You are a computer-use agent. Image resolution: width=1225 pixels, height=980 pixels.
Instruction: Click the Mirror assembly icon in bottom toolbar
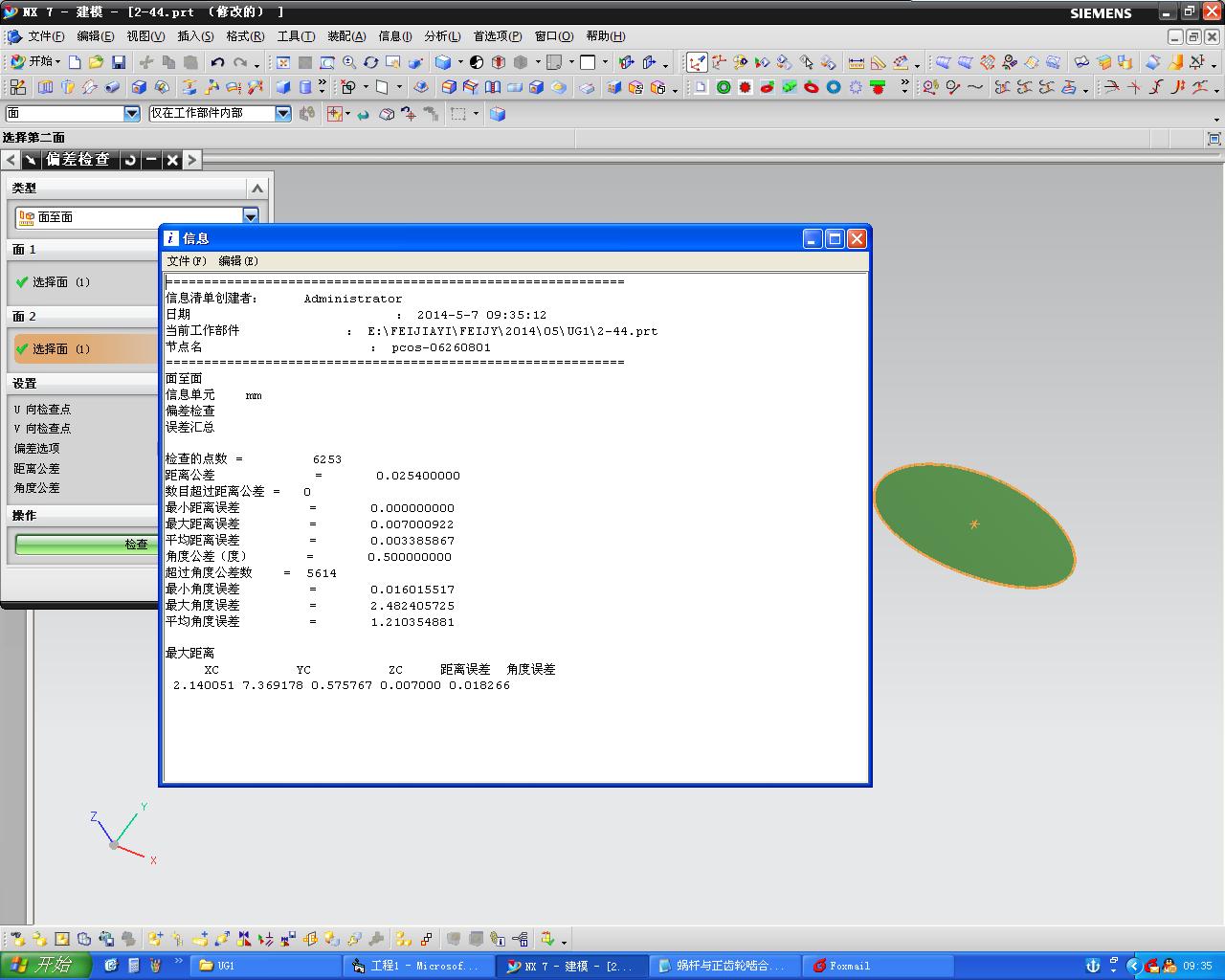pyautogui.click(x=244, y=940)
